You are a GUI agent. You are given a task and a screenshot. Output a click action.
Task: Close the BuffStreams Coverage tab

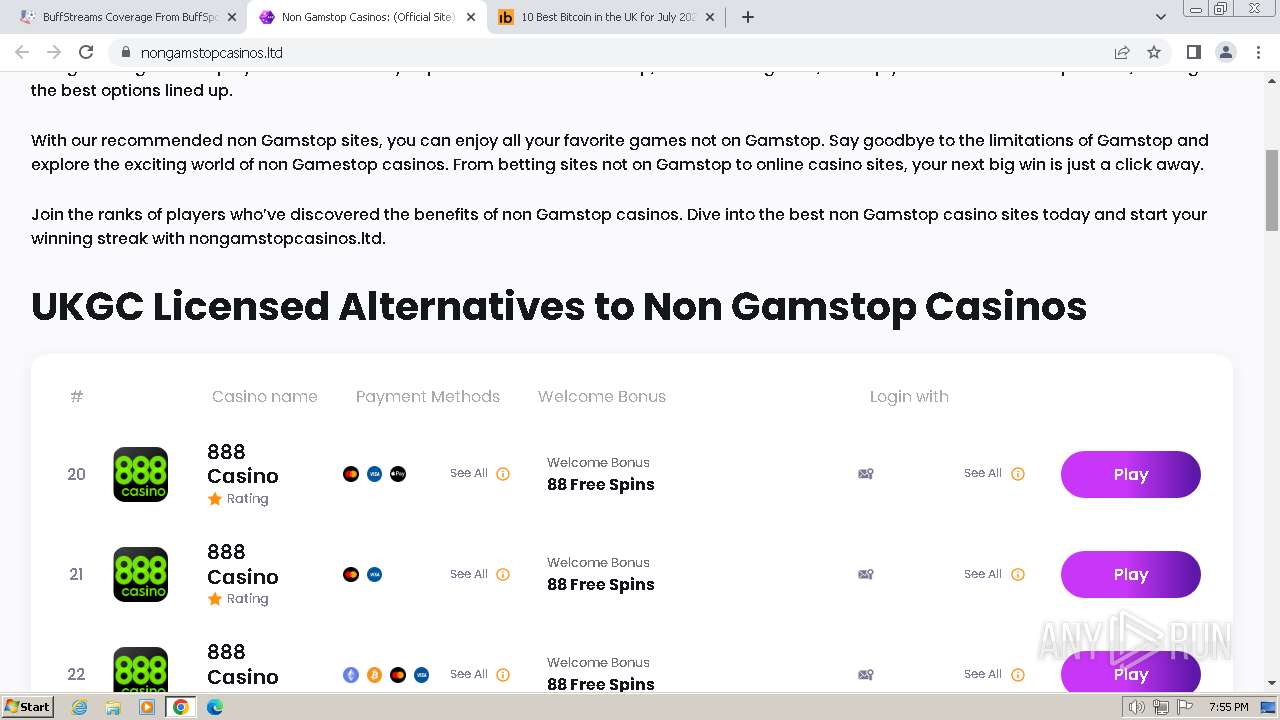(x=232, y=17)
